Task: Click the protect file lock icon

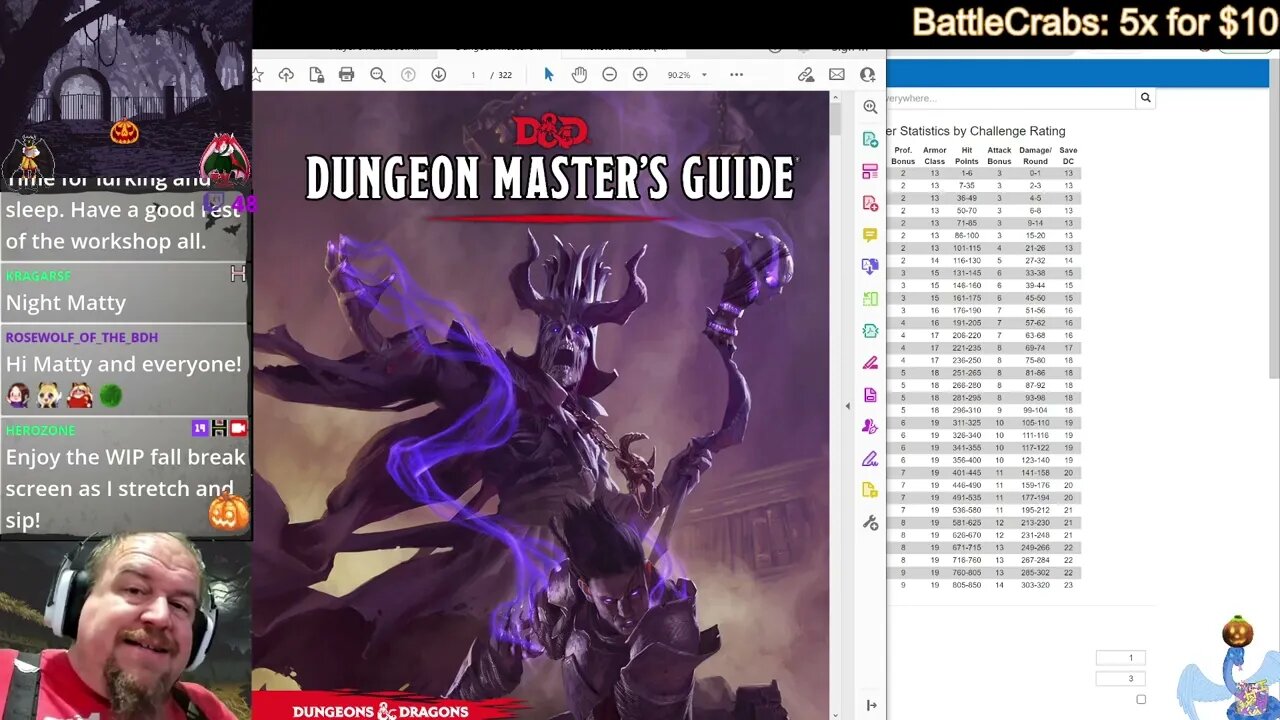Action: (x=316, y=75)
